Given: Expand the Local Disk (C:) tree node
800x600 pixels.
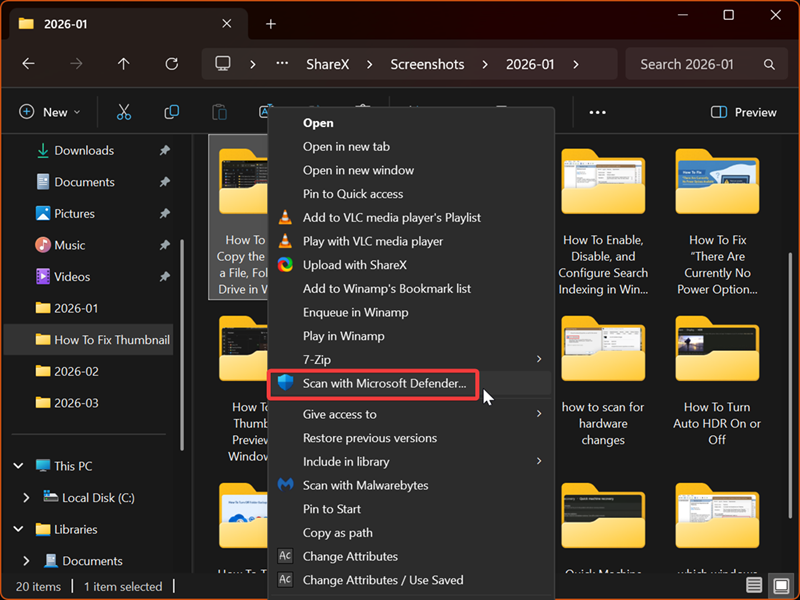Looking at the screenshot, I should (x=27, y=497).
